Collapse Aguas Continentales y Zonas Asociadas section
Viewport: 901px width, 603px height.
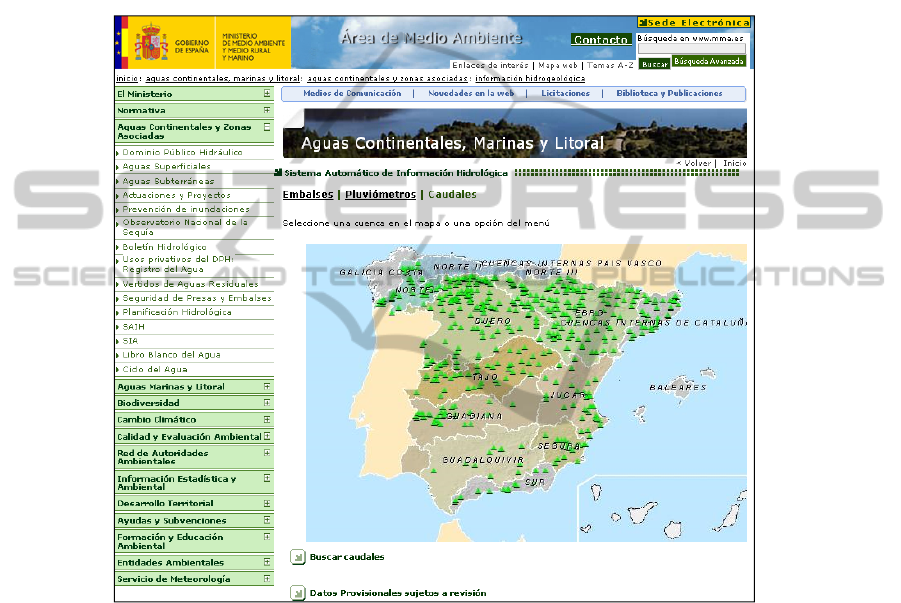267,127
